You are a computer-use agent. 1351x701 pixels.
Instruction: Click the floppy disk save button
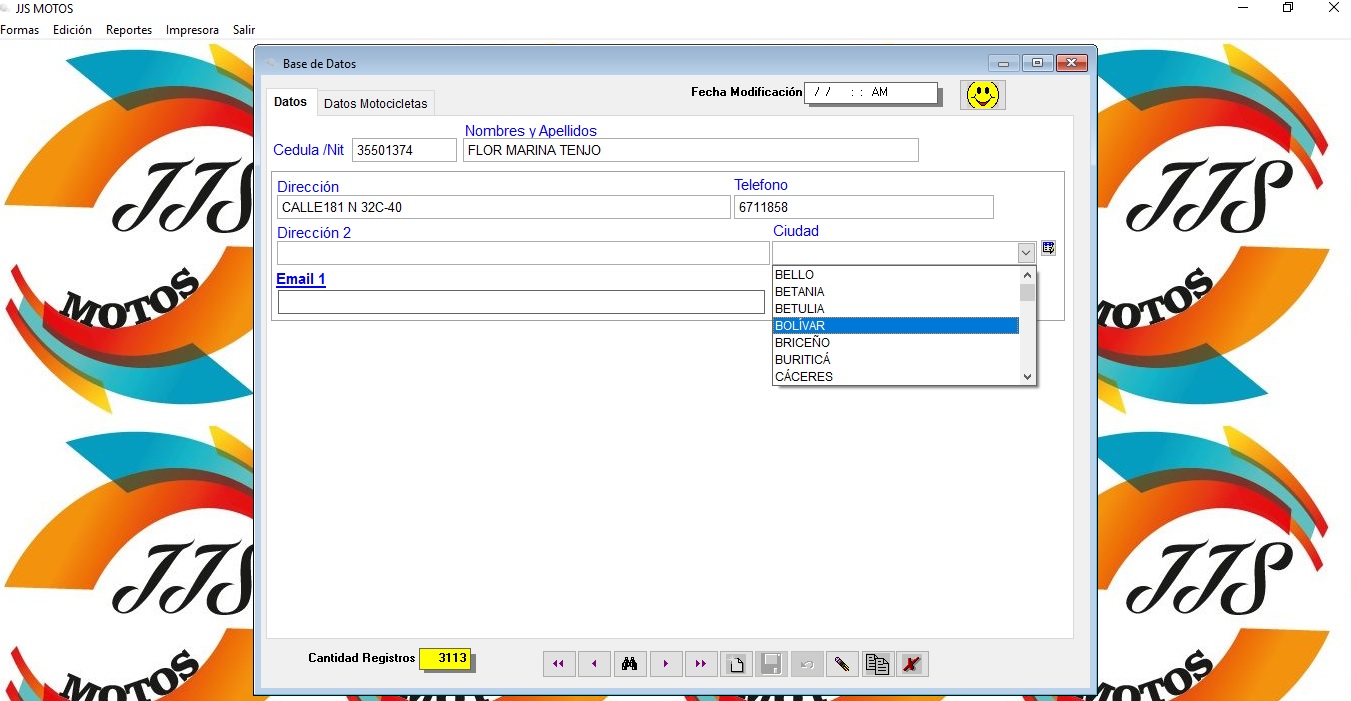[771, 664]
